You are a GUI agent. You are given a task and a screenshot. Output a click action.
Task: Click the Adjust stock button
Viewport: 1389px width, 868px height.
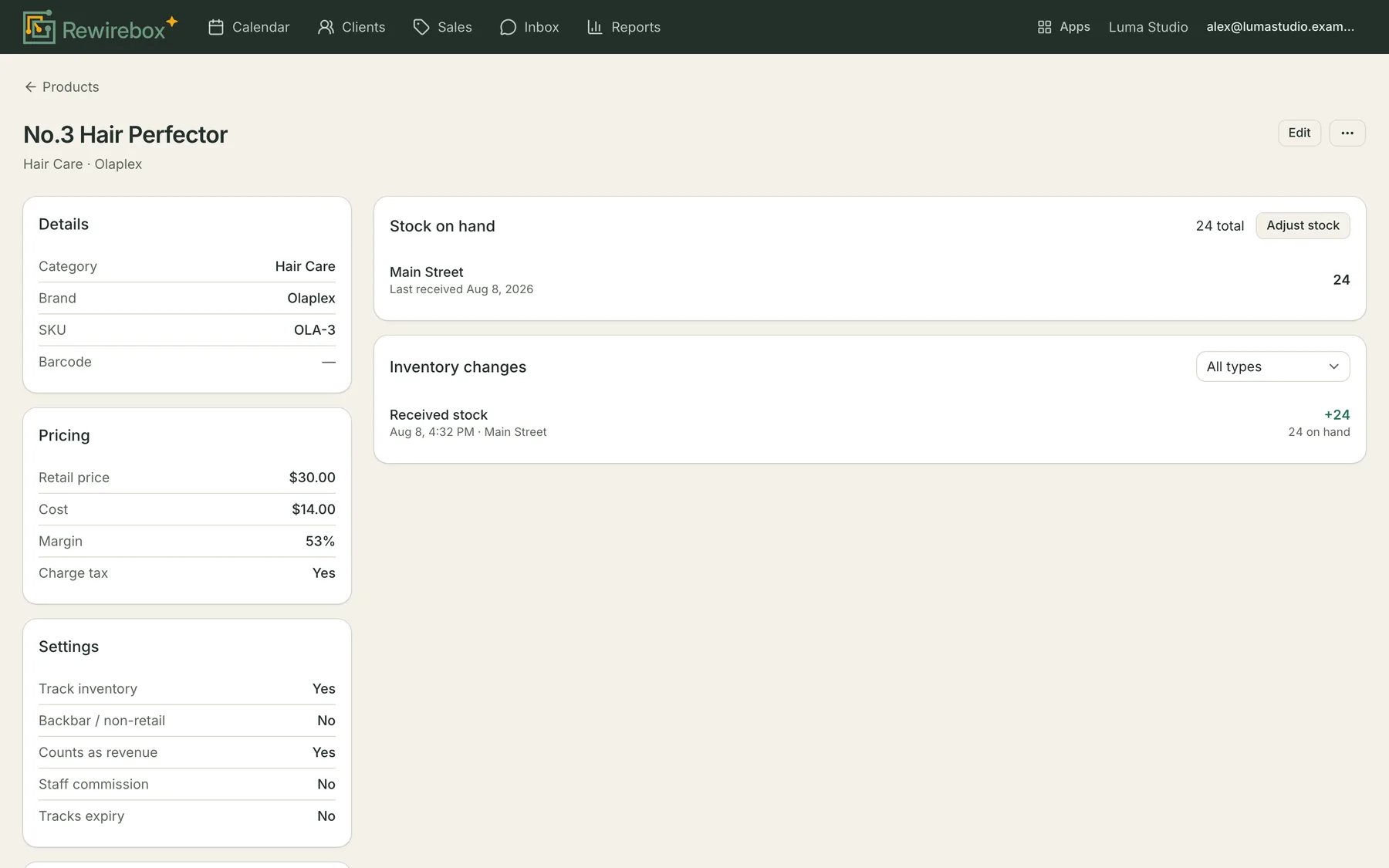click(x=1303, y=225)
